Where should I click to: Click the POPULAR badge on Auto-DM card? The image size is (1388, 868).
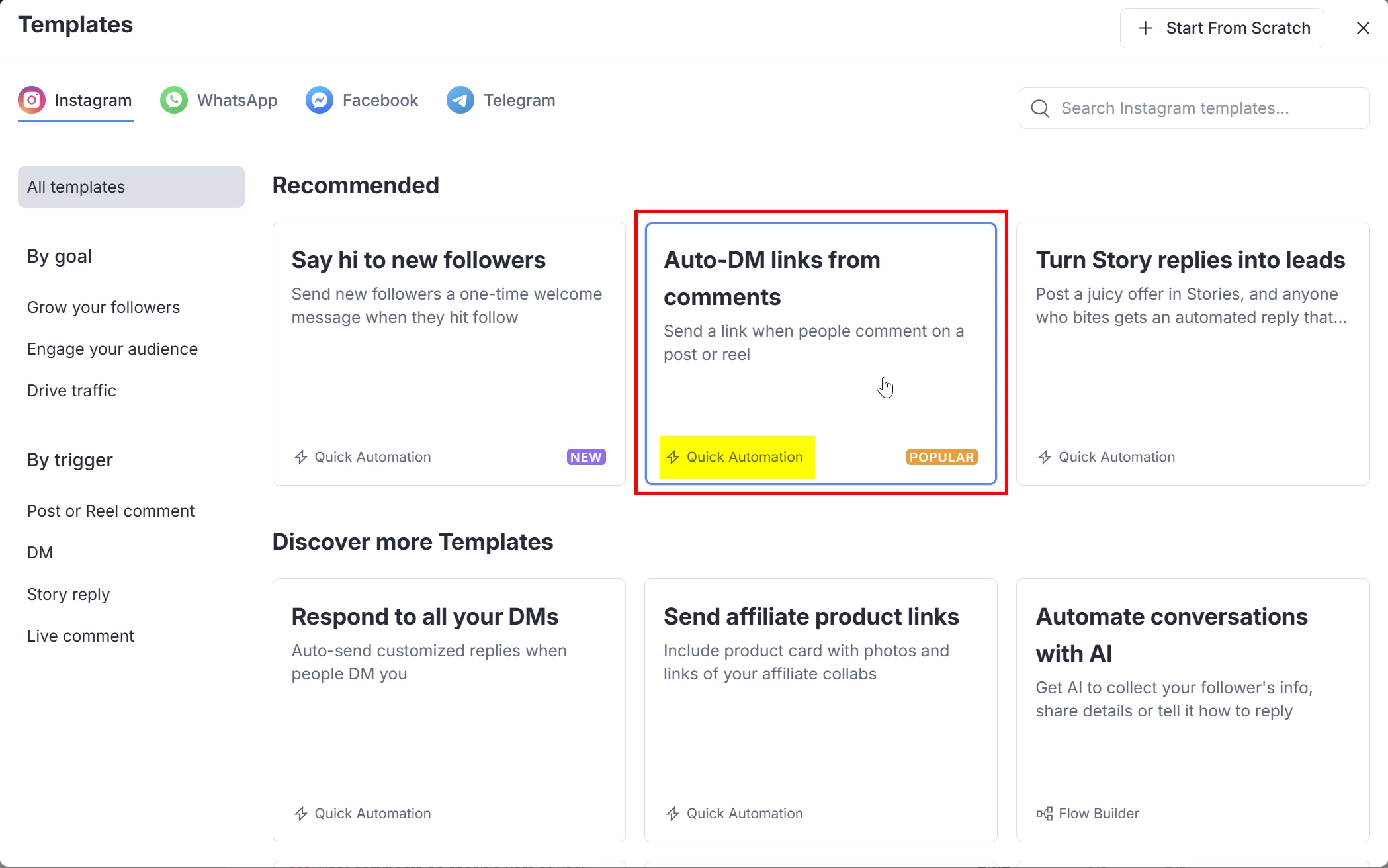(x=941, y=457)
